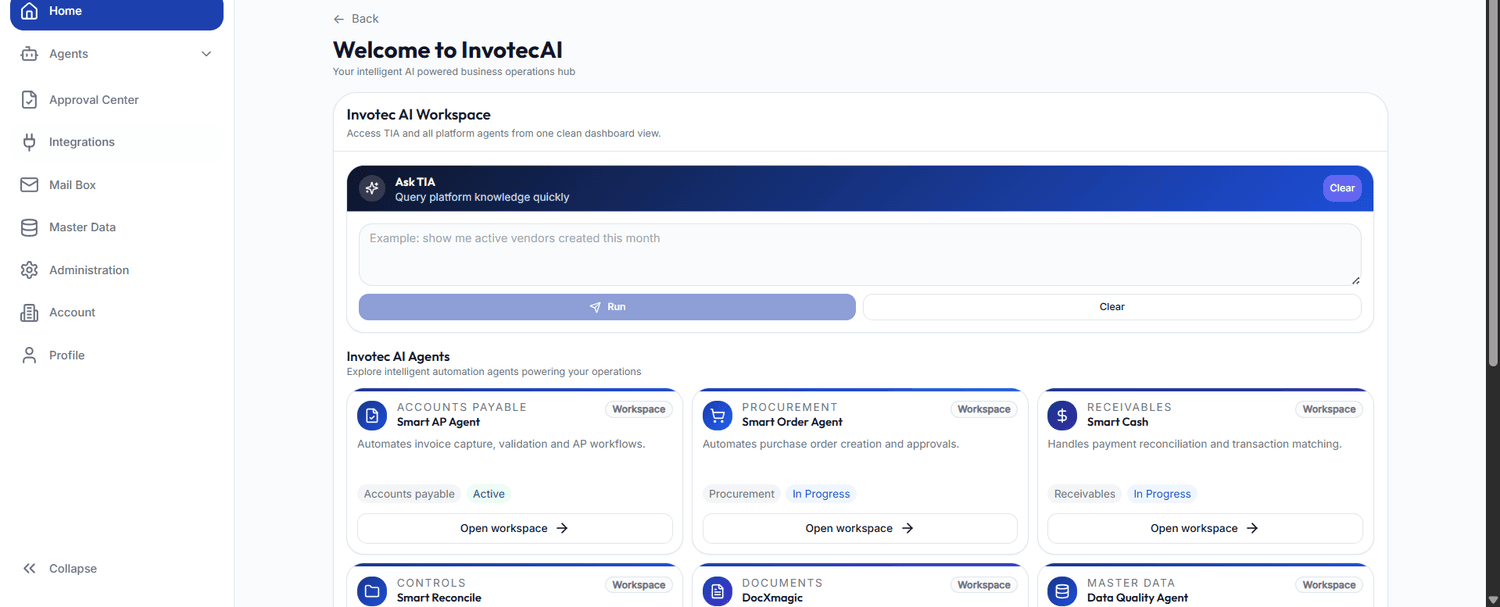The width and height of the screenshot is (1500, 607).
Task: Select Master Data in sidebar
Action: (x=116, y=227)
